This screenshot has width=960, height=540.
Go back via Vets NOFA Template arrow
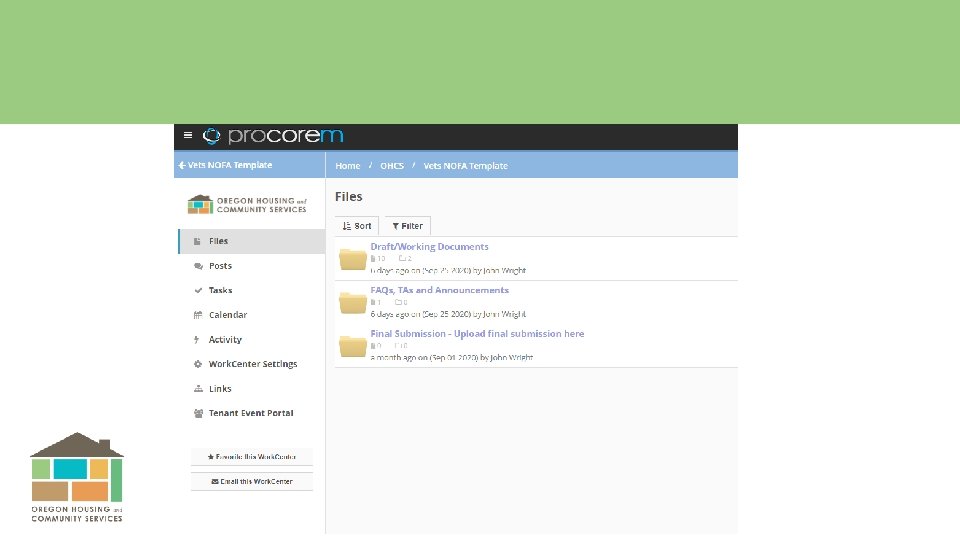click(225, 165)
